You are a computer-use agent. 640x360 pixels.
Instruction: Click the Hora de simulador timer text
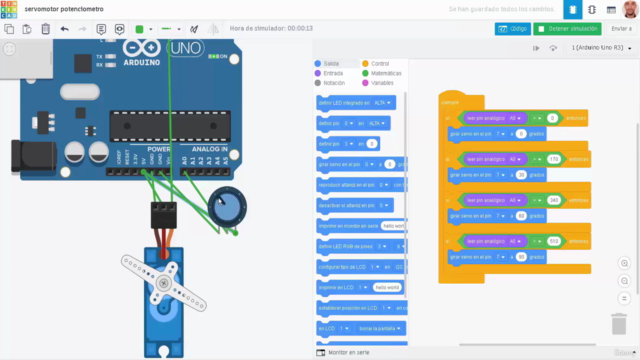271,29
